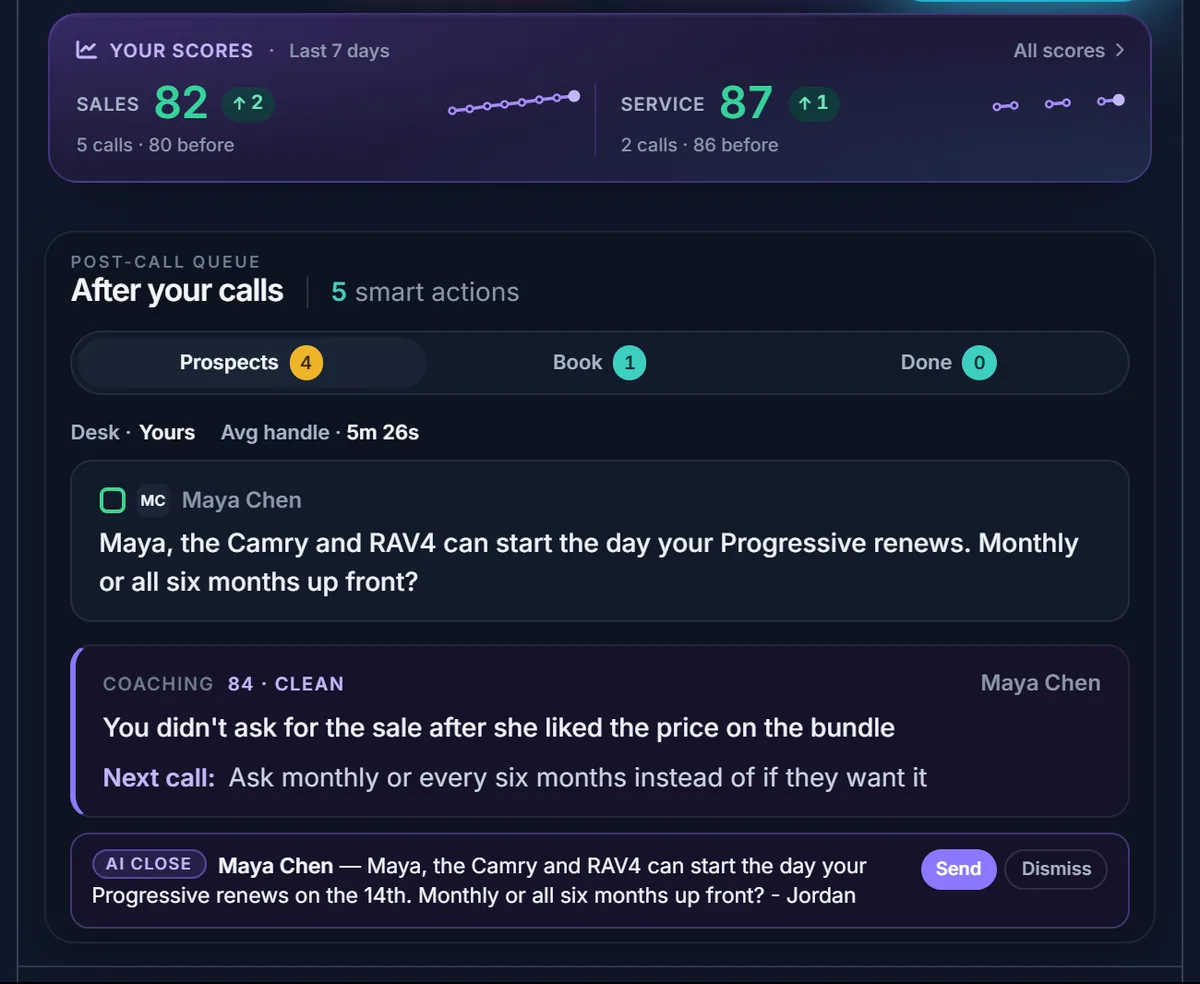Viewport: 1200px width, 984px height.
Task: Check the Maya Chen task checkbox
Action: (113, 500)
